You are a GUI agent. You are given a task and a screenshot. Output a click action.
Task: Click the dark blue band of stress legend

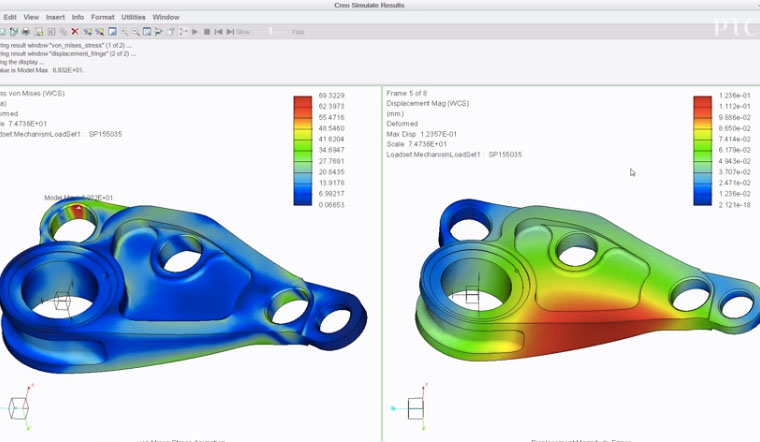302,199
